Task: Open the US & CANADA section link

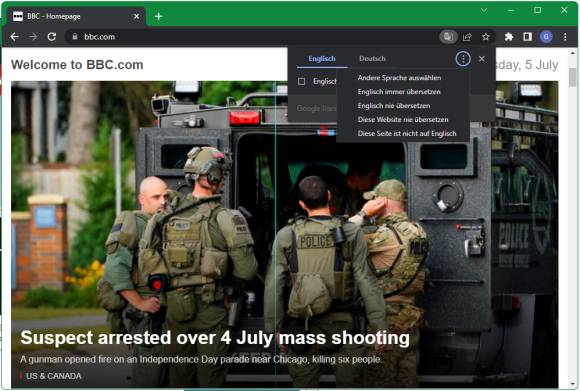Action: (x=54, y=376)
